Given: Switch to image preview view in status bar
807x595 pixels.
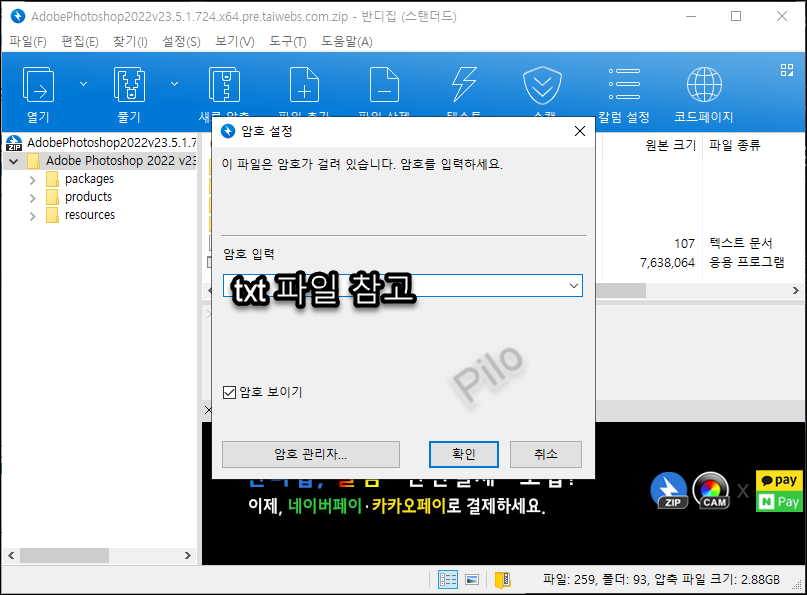Looking at the screenshot, I should (472, 580).
